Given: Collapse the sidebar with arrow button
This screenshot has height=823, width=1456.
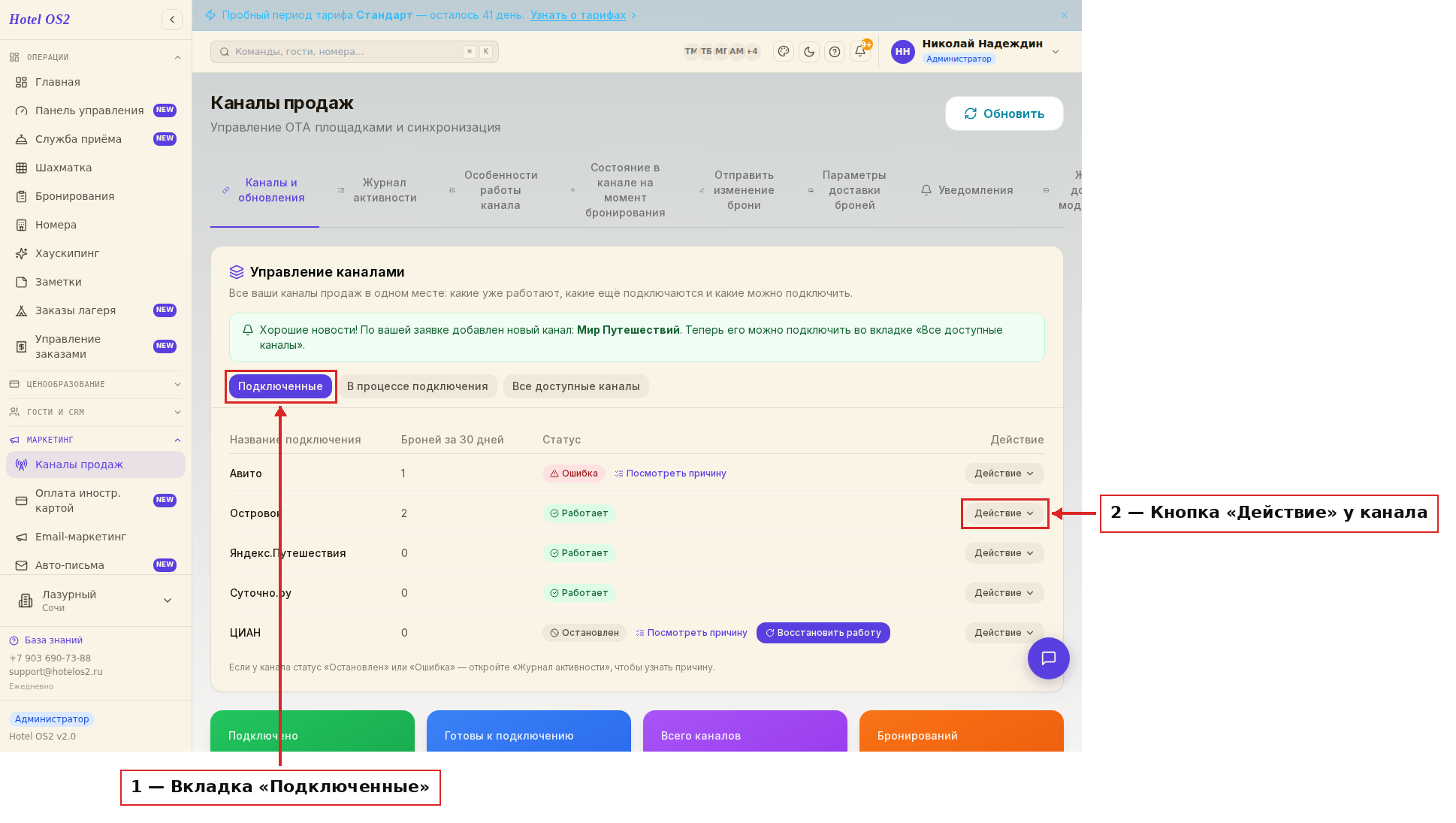Looking at the screenshot, I should (x=172, y=20).
